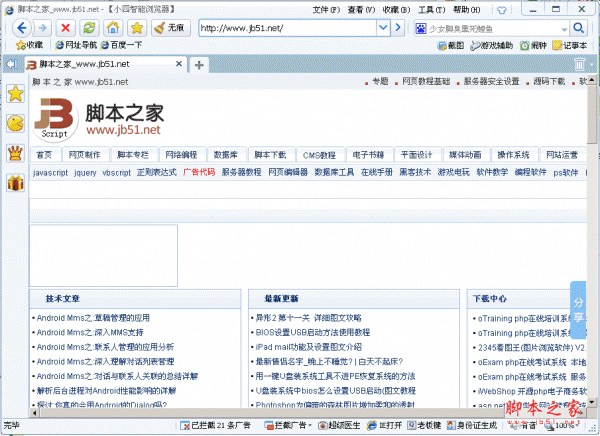This screenshot has width=600, height=436.
Task: Open the 查看(V) menu
Action: click(361, 10)
